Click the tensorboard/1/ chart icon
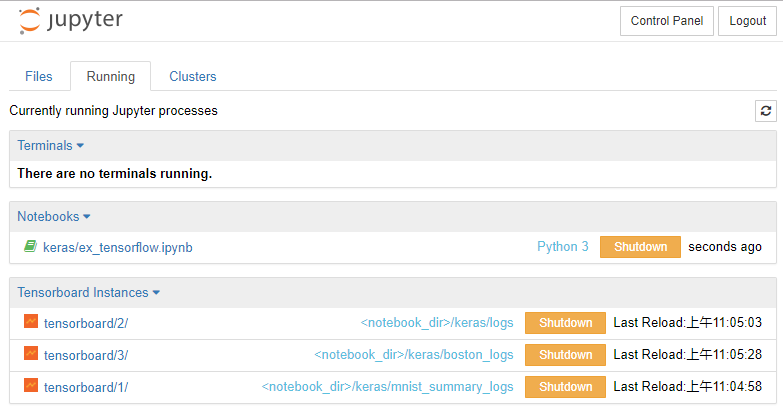The height and width of the screenshot is (415, 783). [31, 386]
